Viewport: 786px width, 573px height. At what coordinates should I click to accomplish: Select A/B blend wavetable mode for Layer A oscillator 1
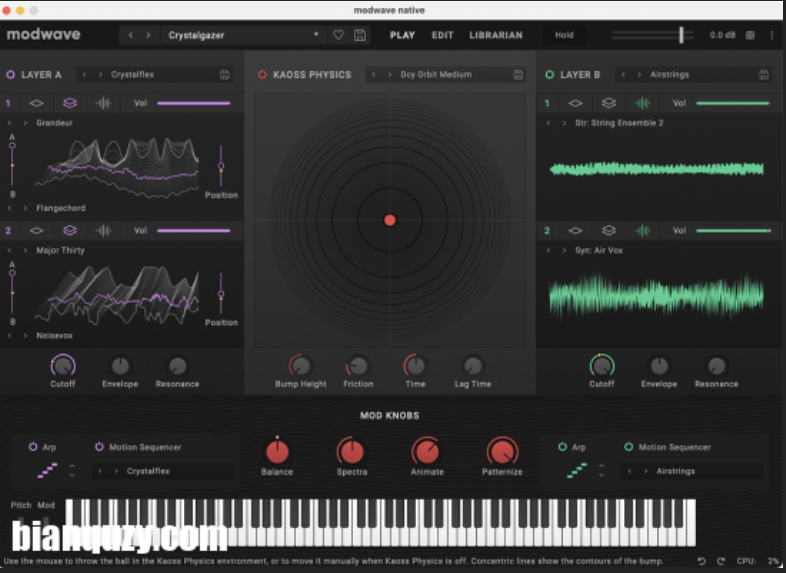coord(70,103)
